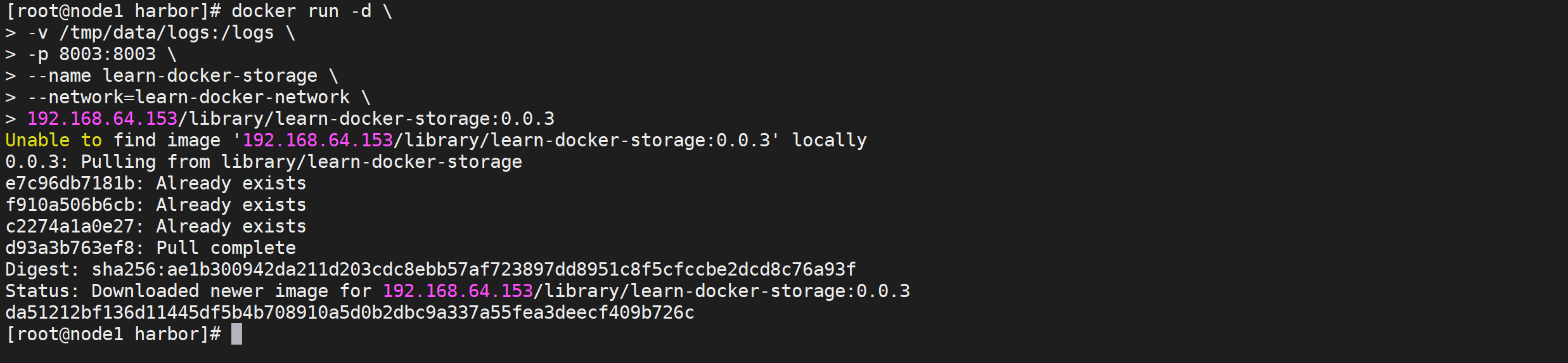Click the '--network=learn-docker-network' argument
This screenshot has height=363, width=1568.
click(x=189, y=97)
